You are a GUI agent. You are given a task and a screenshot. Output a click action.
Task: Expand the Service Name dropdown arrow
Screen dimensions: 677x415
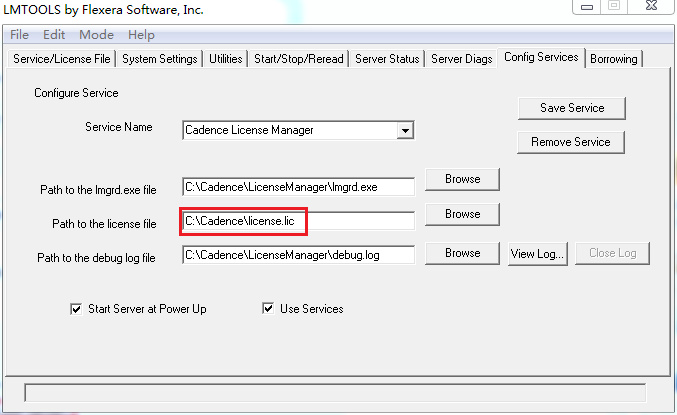pyautogui.click(x=405, y=130)
